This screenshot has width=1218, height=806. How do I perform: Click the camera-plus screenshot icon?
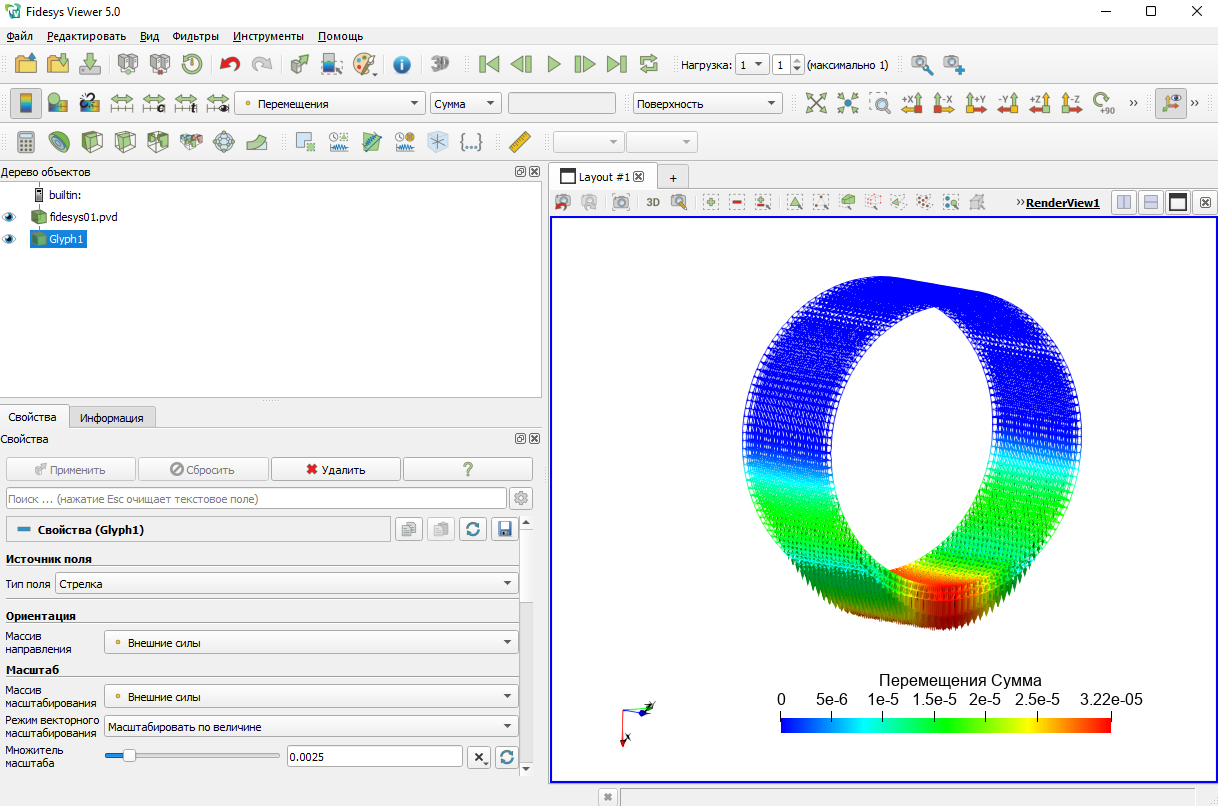[x=954, y=64]
